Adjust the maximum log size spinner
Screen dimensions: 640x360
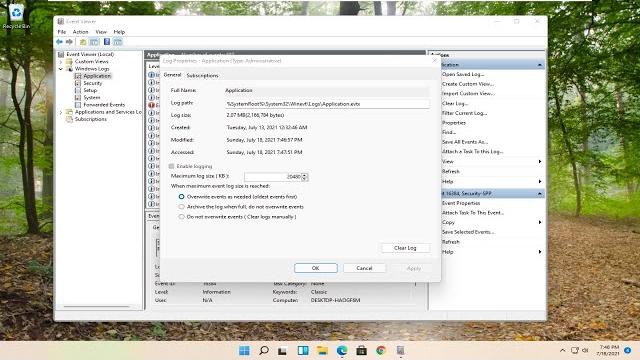click(304, 177)
